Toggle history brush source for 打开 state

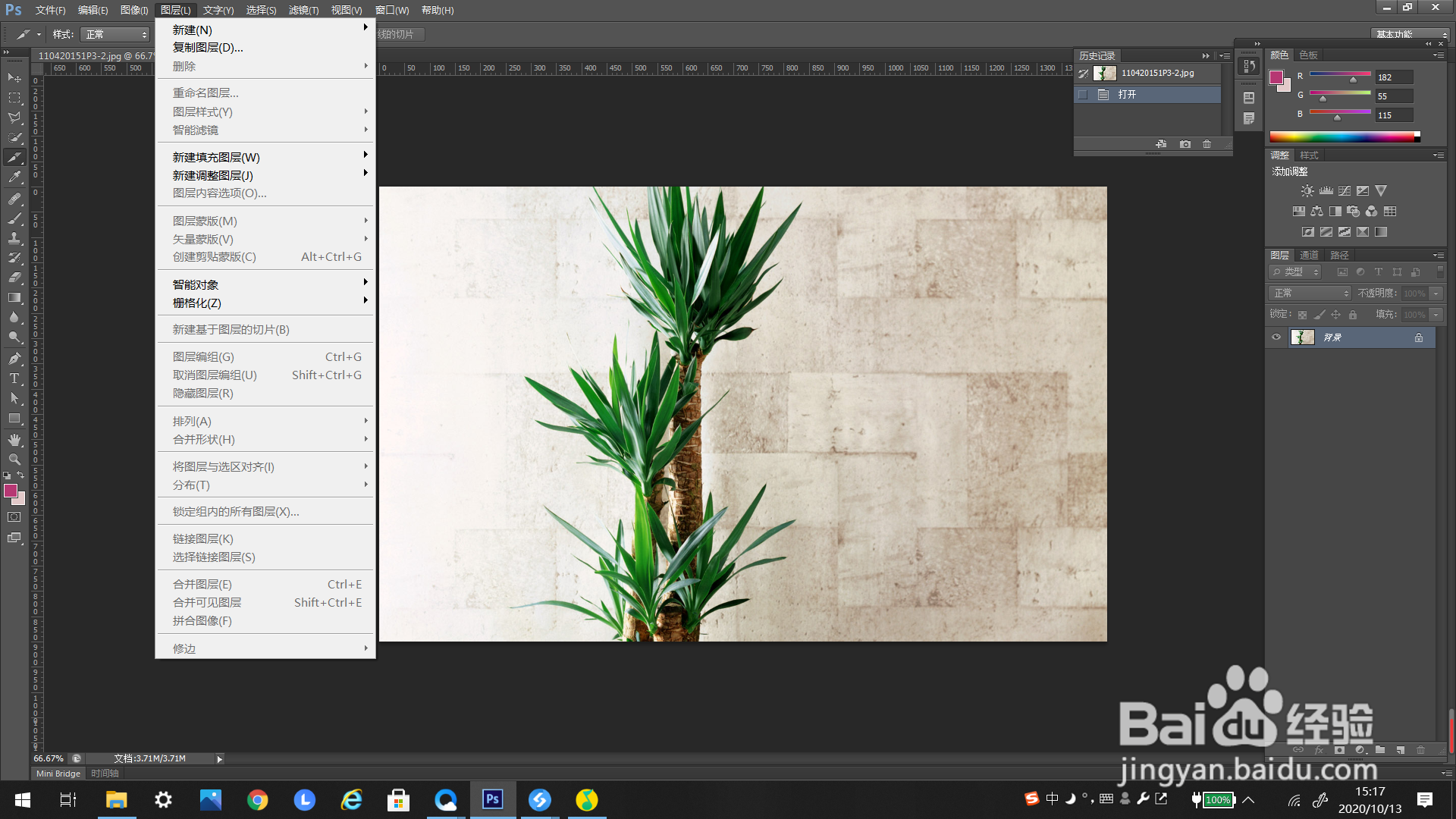1083,95
